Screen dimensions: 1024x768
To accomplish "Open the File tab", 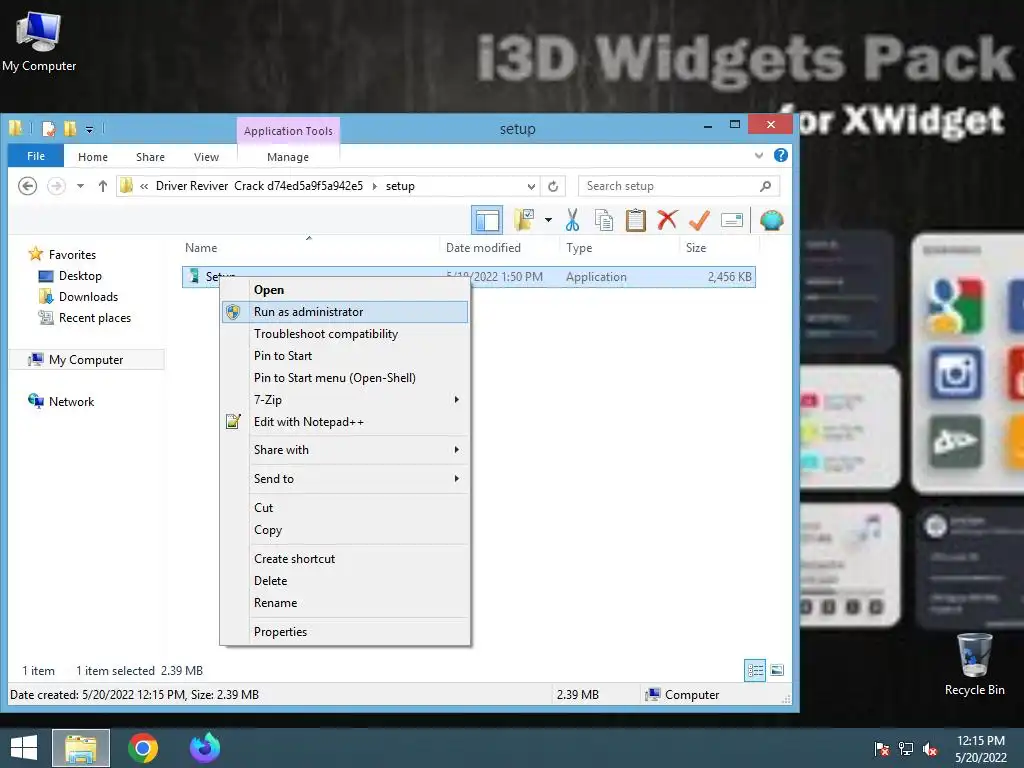I will [36, 156].
